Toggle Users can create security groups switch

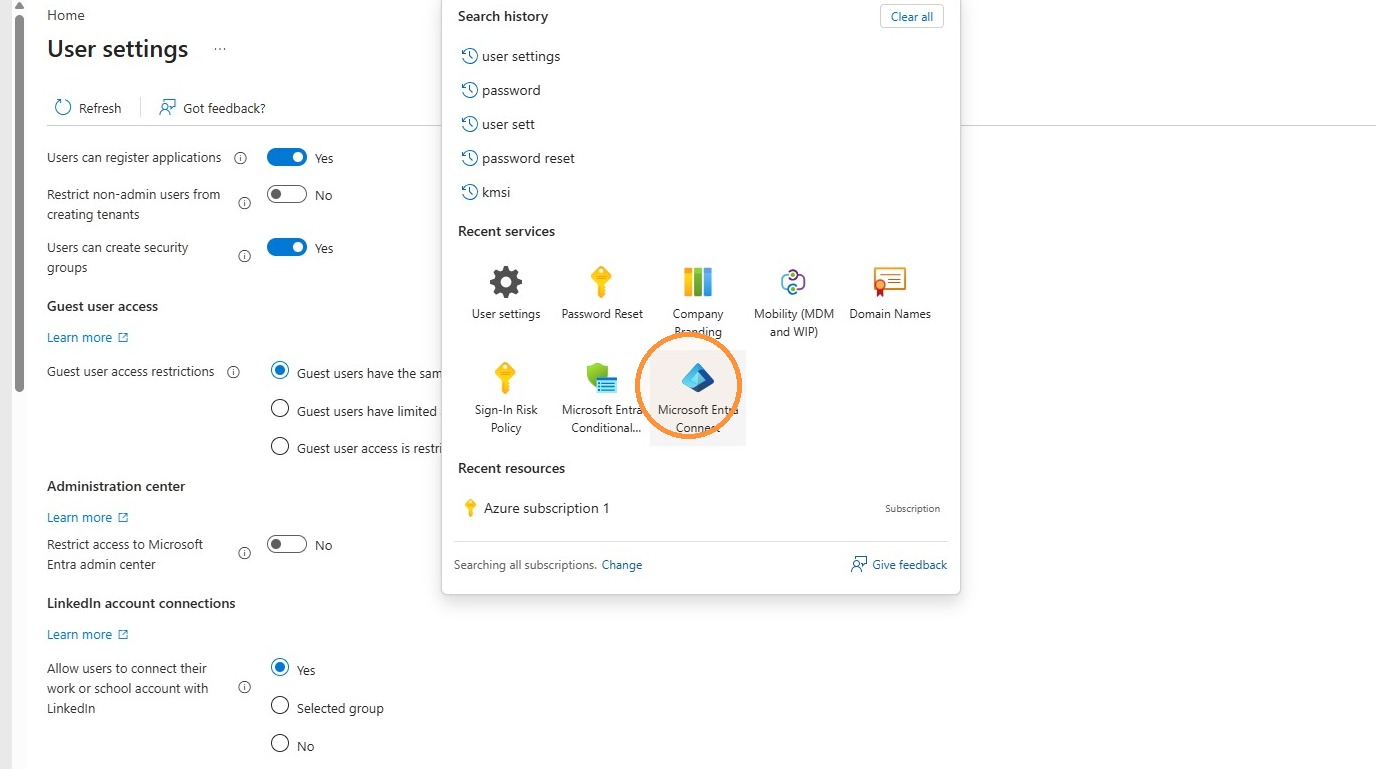[x=287, y=247]
